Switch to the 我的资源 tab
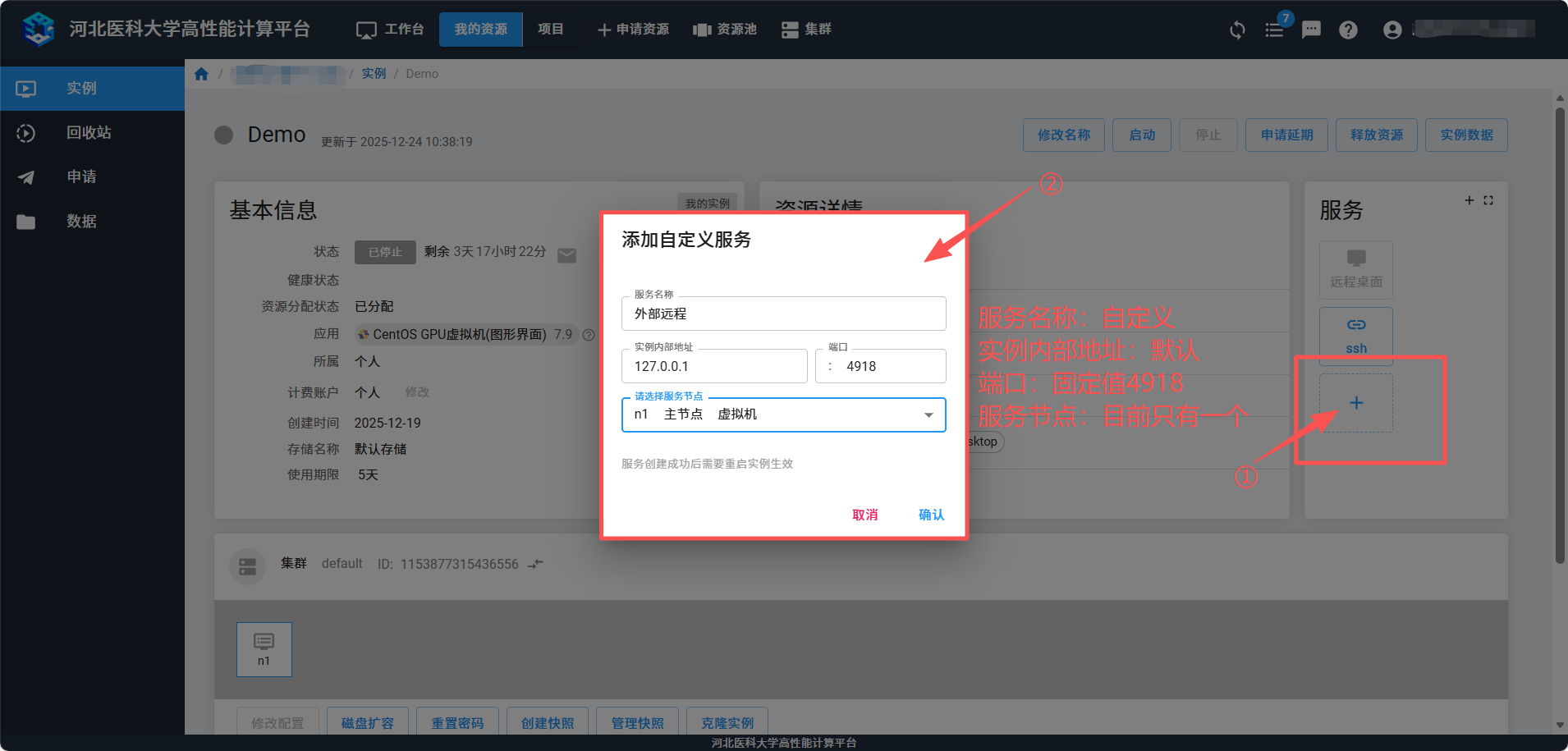Image resolution: width=1568 pixels, height=751 pixels. (480, 30)
